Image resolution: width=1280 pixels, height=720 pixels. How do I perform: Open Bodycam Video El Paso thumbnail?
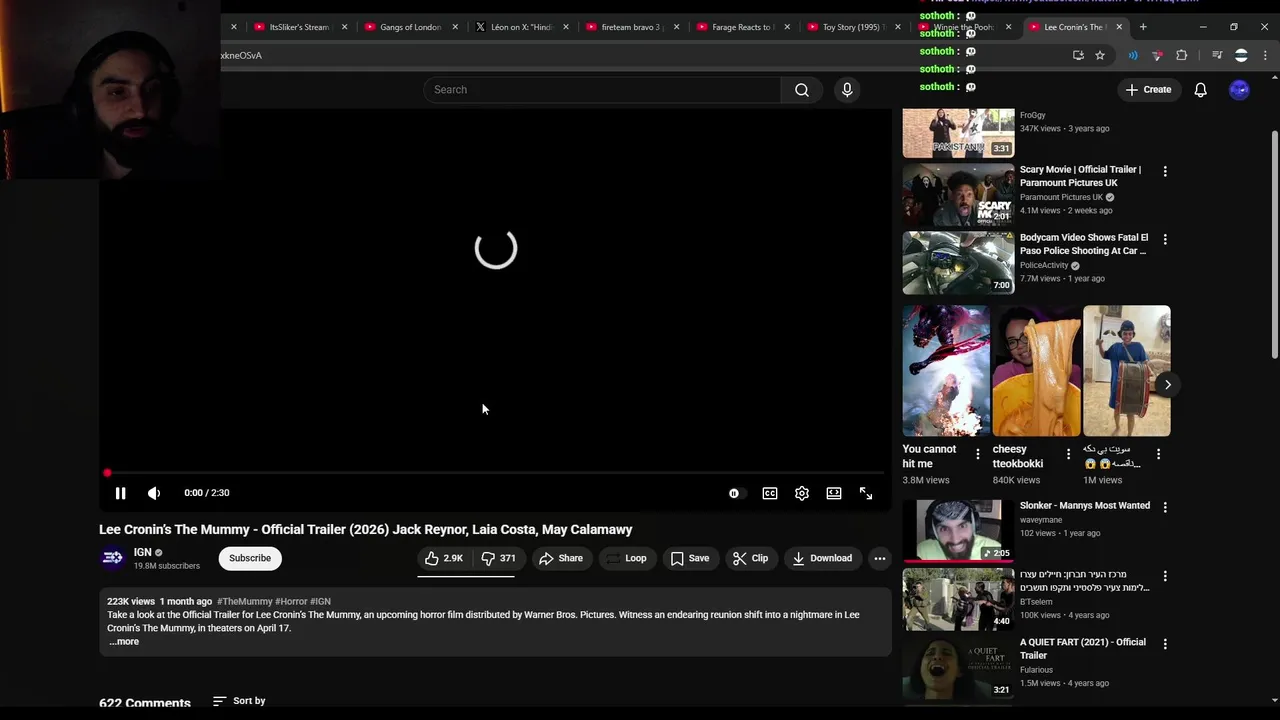click(959, 263)
